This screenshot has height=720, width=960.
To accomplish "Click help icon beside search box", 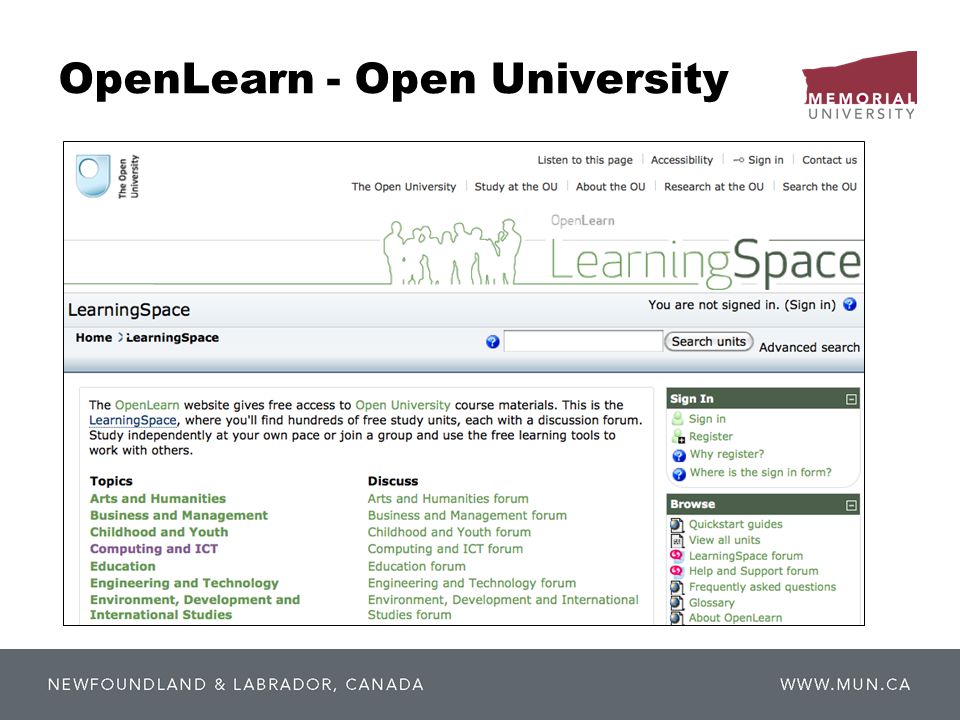I will (x=492, y=342).
